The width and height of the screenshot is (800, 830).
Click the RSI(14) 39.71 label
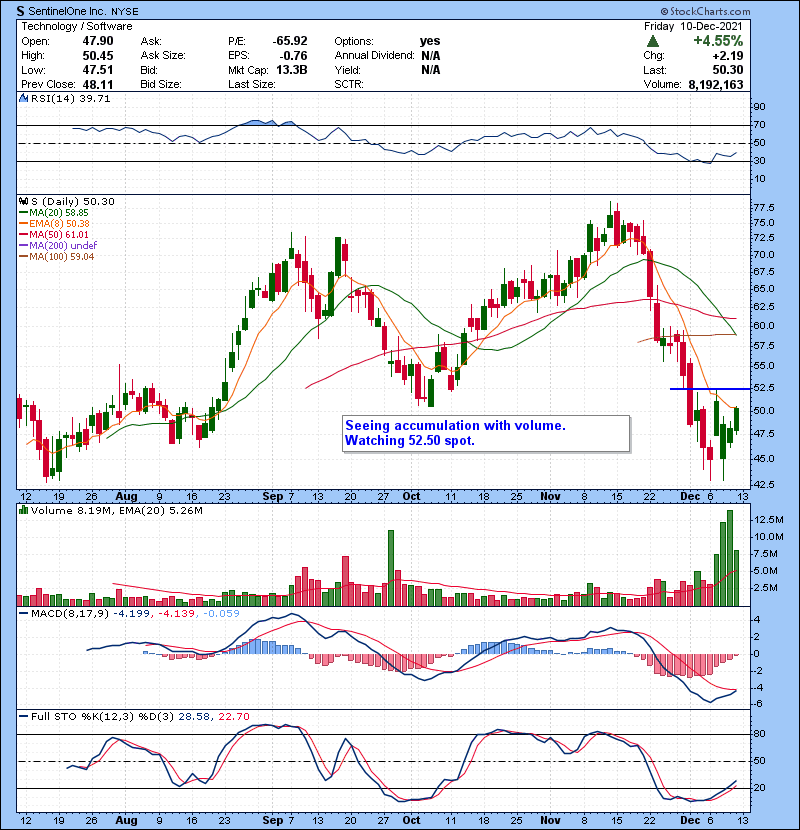point(70,98)
